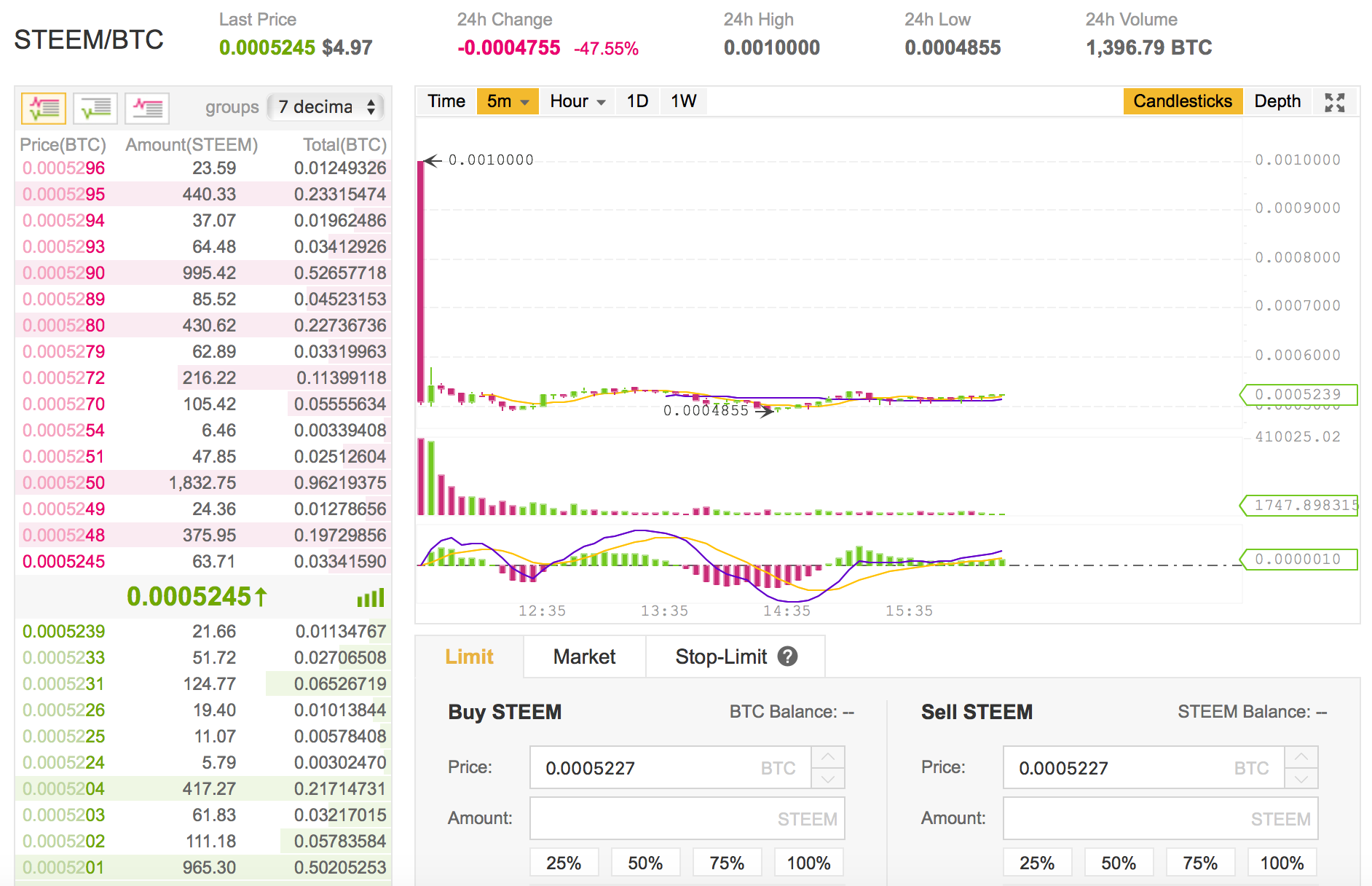Show sell orders only view icon

(147, 108)
